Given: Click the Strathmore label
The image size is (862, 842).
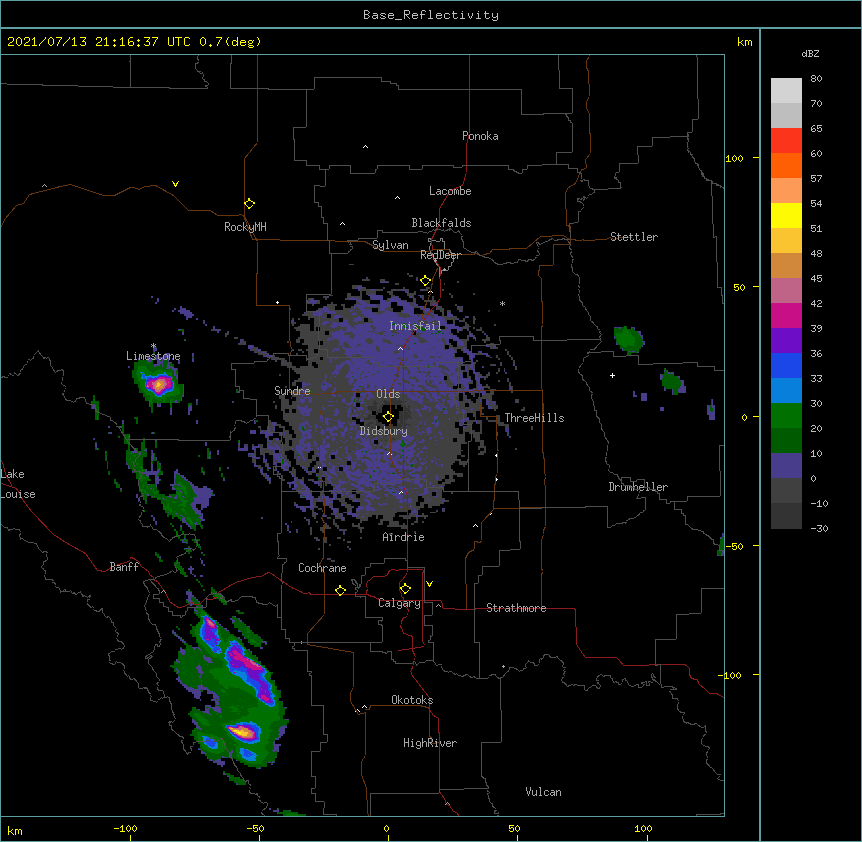Looking at the screenshot, I should pyautogui.click(x=516, y=608).
